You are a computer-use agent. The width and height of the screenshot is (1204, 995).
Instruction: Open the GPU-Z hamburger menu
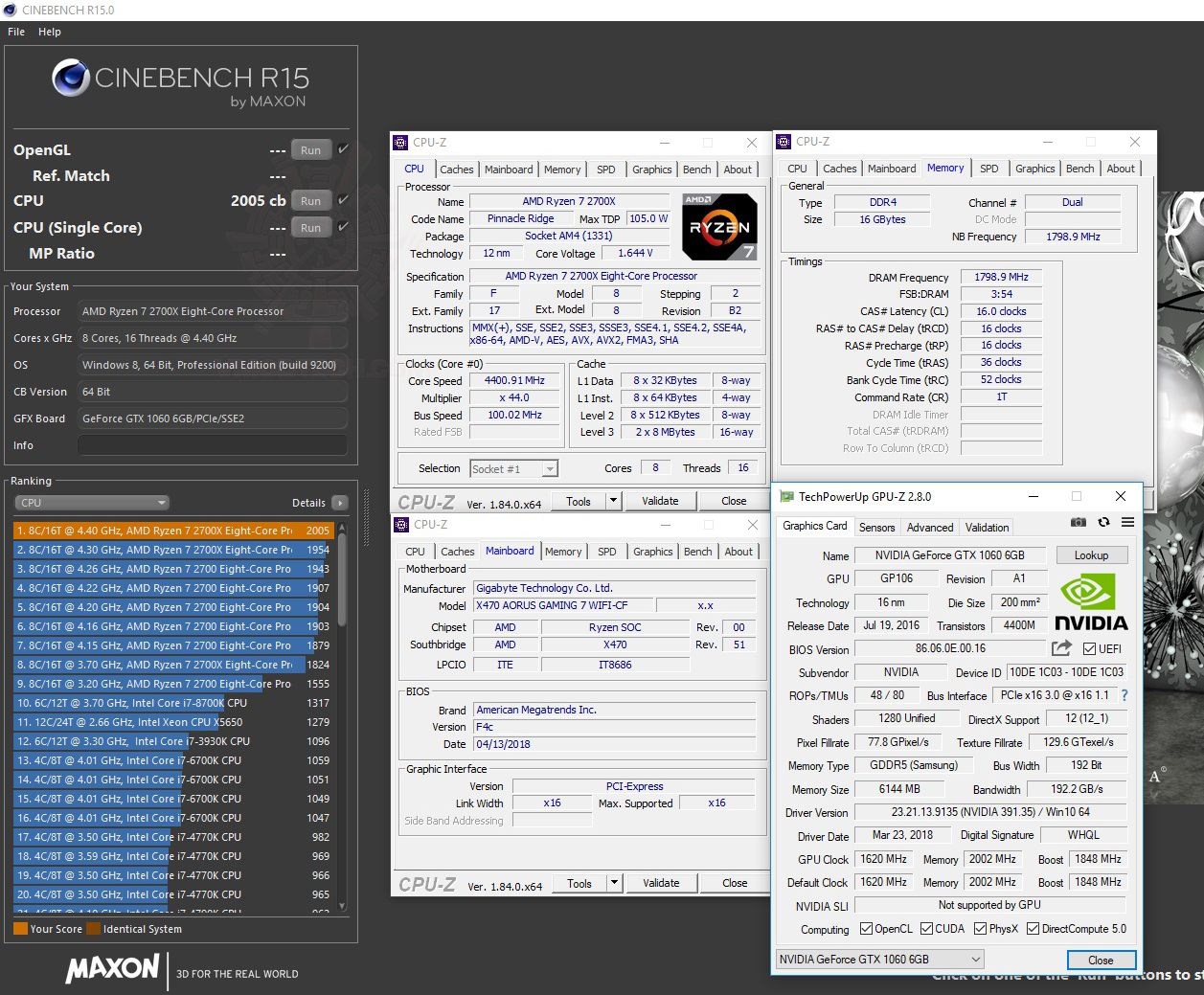coord(1127,522)
